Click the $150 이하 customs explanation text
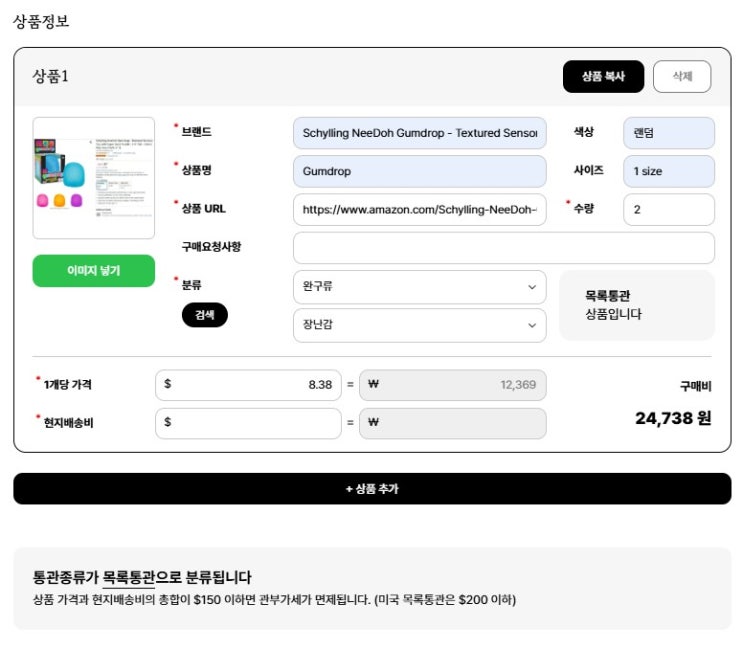Image resolution: width=743 pixels, height=649 pixels. point(274,600)
